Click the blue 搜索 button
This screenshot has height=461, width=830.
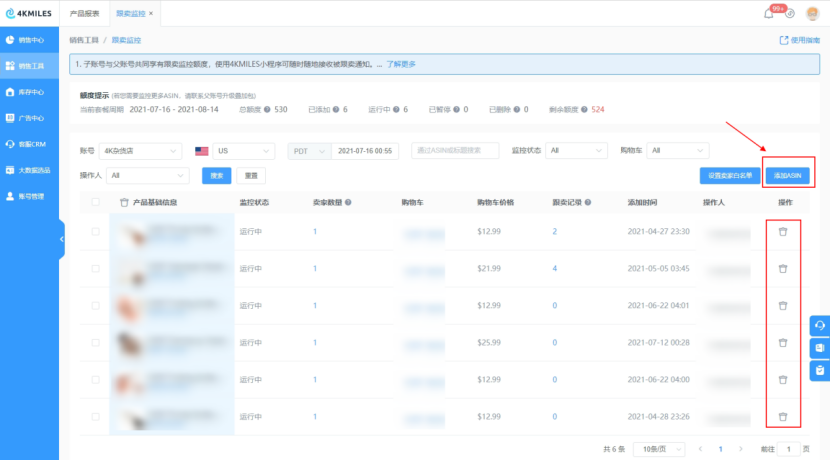tap(216, 176)
